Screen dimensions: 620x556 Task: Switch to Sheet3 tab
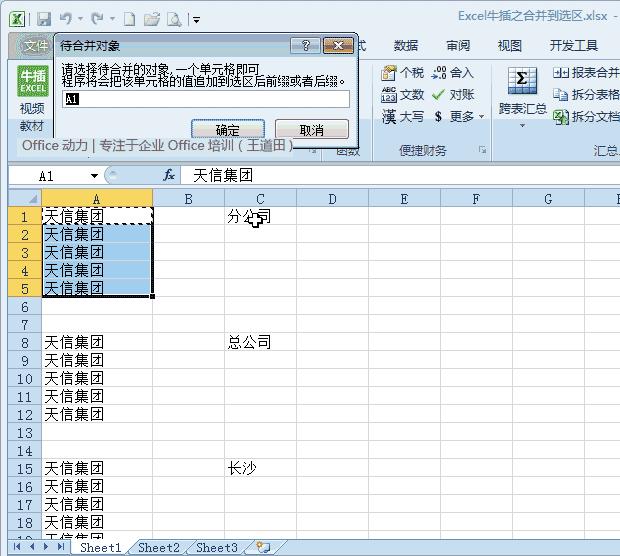[217, 548]
